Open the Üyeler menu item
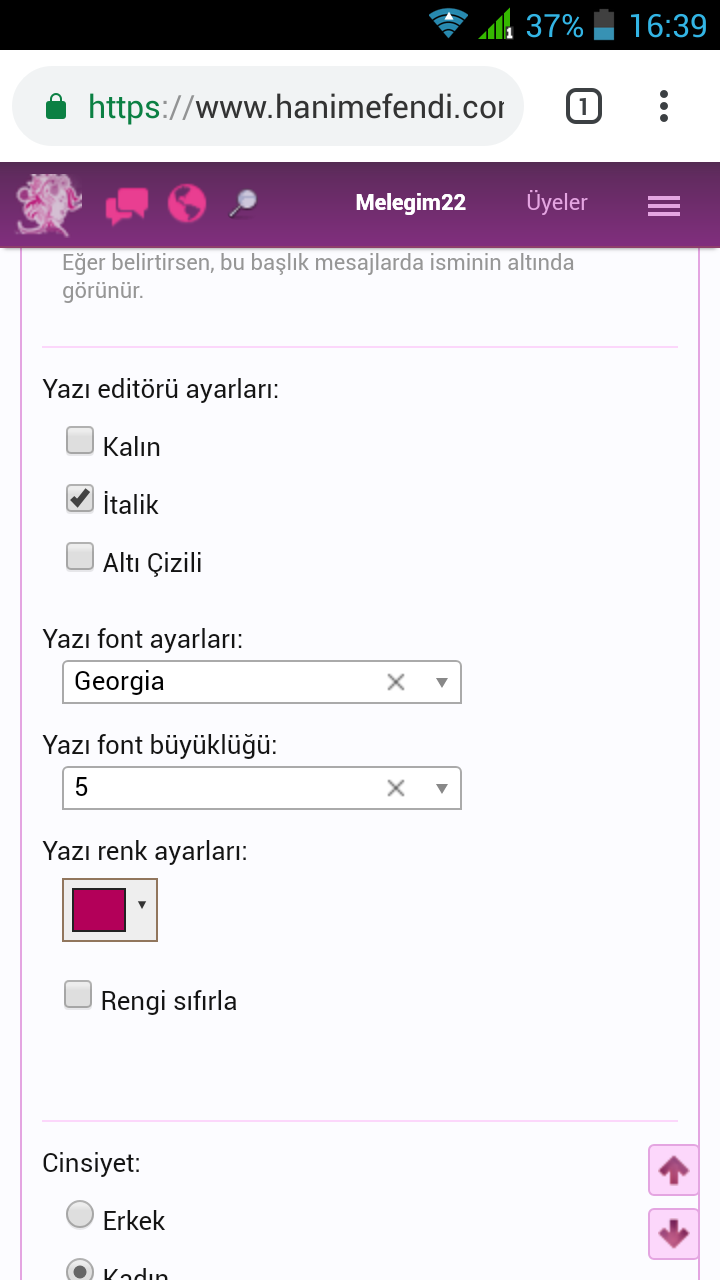Image resolution: width=720 pixels, height=1280 pixels. [x=557, y=203]
